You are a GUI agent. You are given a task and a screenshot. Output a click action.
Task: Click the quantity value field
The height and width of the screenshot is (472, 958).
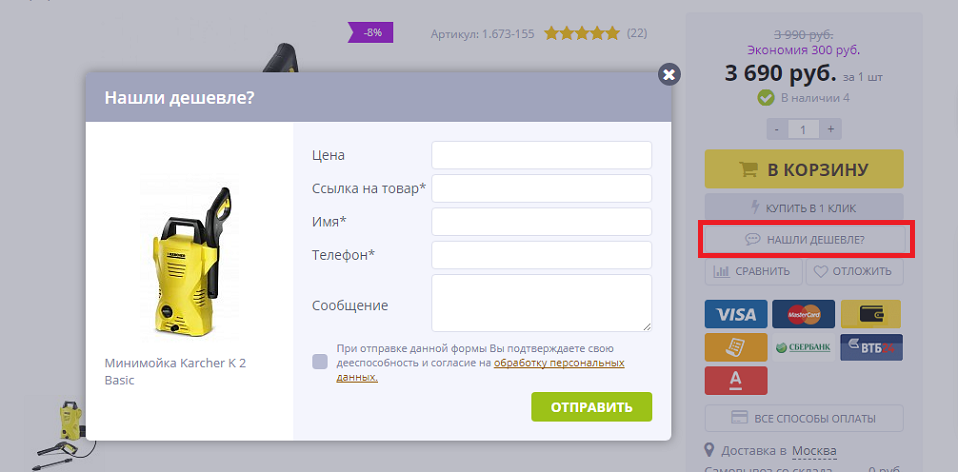pos(804,129)
